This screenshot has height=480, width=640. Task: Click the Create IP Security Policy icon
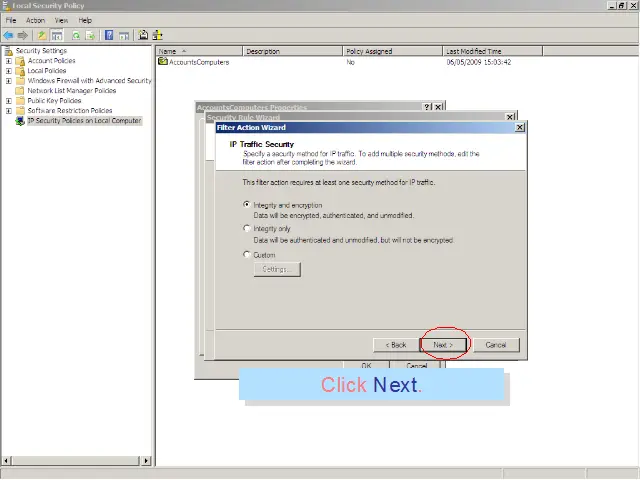click(x=143, y=35)
